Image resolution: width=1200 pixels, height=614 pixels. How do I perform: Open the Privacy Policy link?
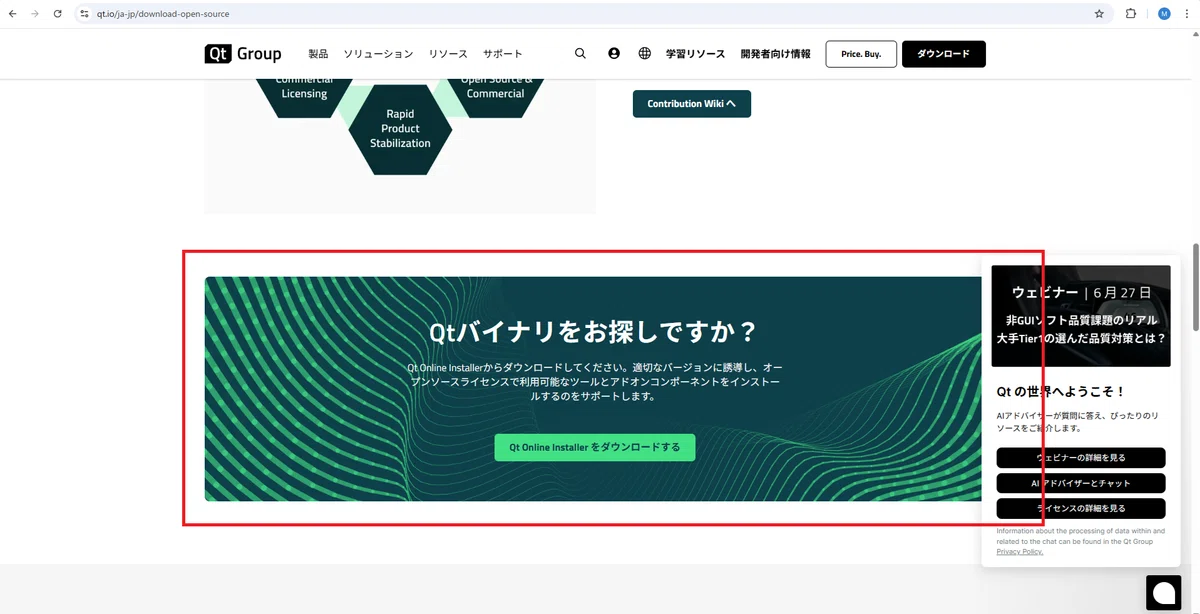pos(1019,552)
